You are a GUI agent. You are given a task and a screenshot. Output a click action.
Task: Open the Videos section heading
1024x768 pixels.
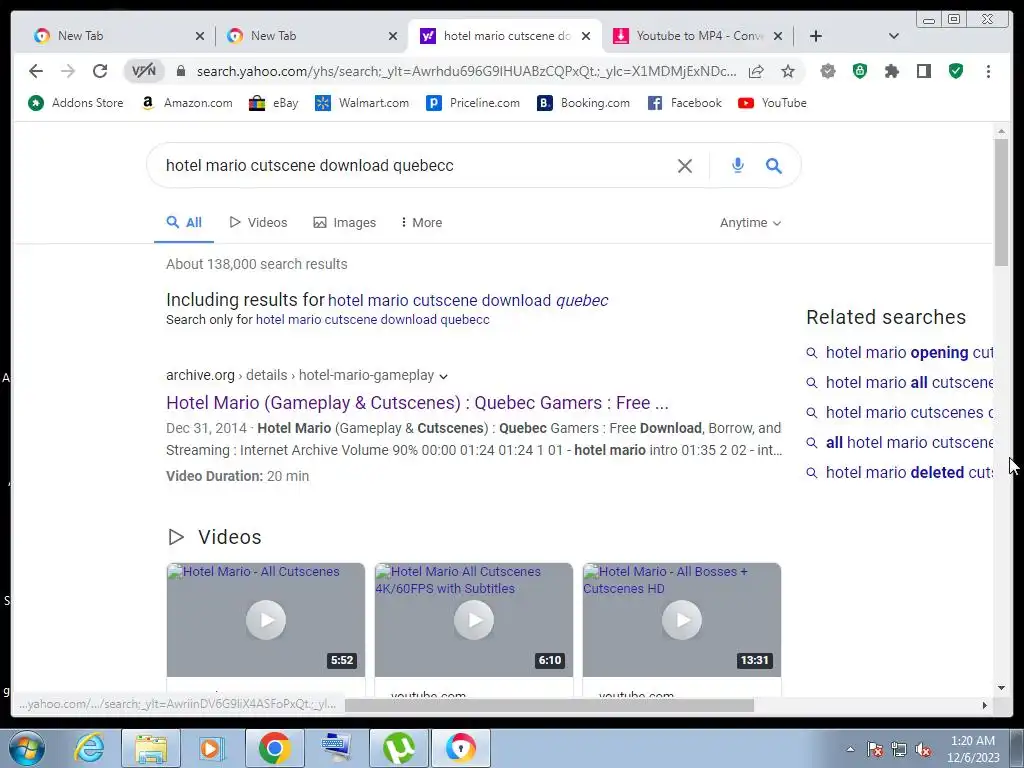tap(229, 537)
